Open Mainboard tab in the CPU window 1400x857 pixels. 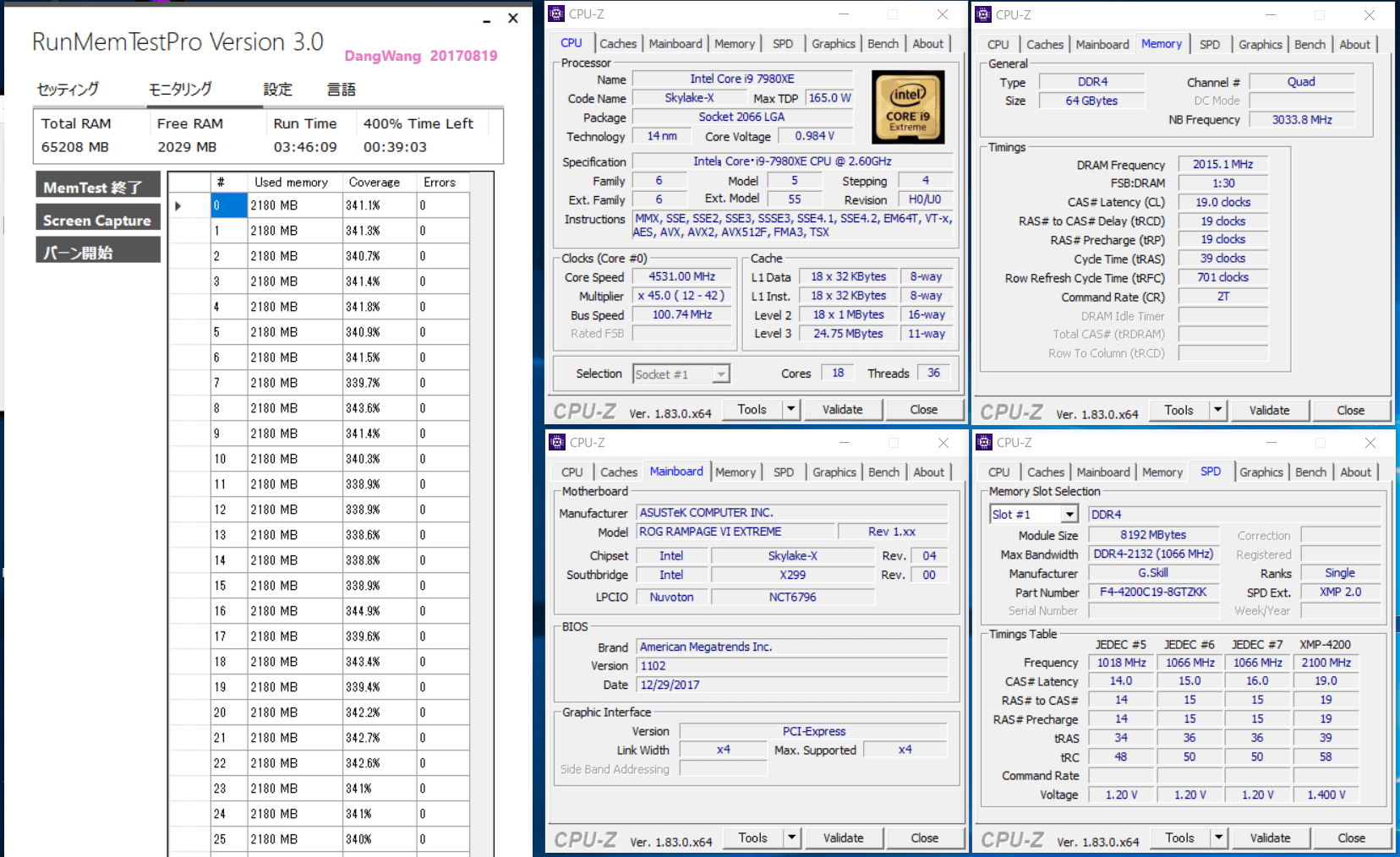coord(675,43)
